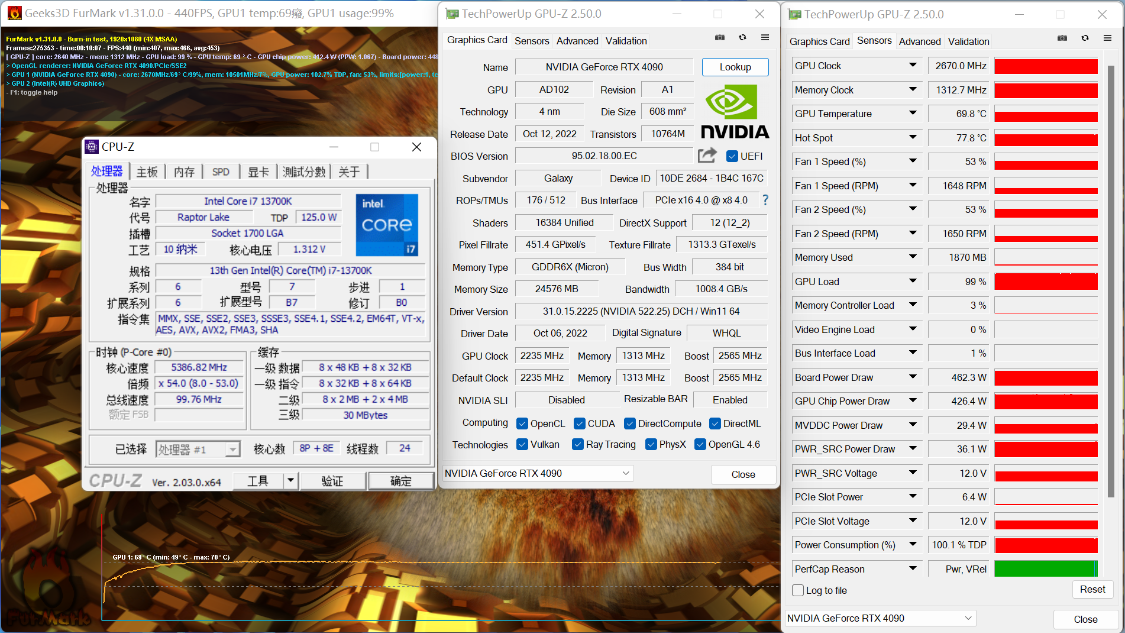Image resolution: width=1125 pixels, height=633 pixels.
Task: Click the GPU Load red graph bar
Action: (x=1045, y=282)
